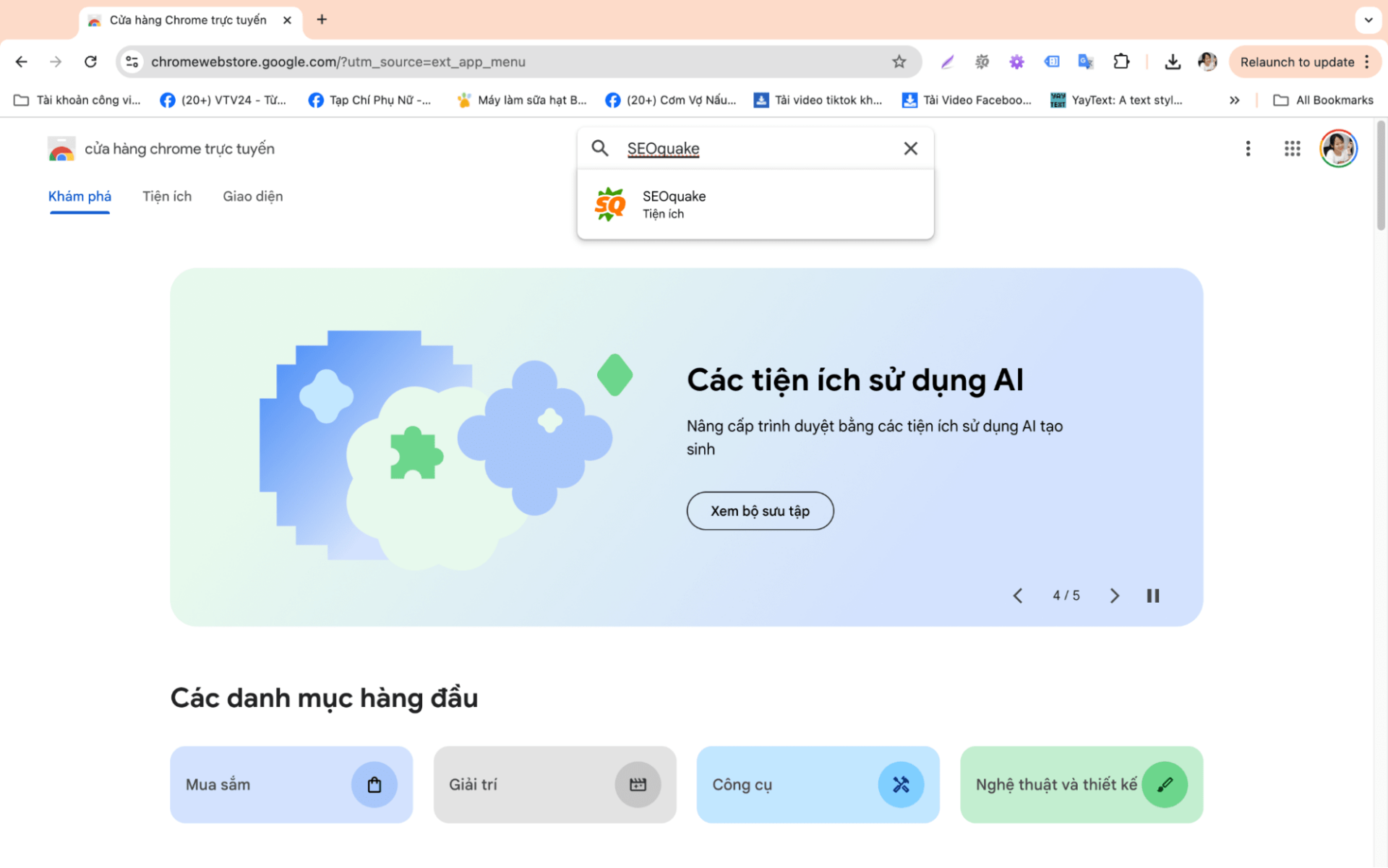Click the Download icon in toolbar
Image resolution: width=1388 pixels, height=868 pixels.
click(1172, 62)
